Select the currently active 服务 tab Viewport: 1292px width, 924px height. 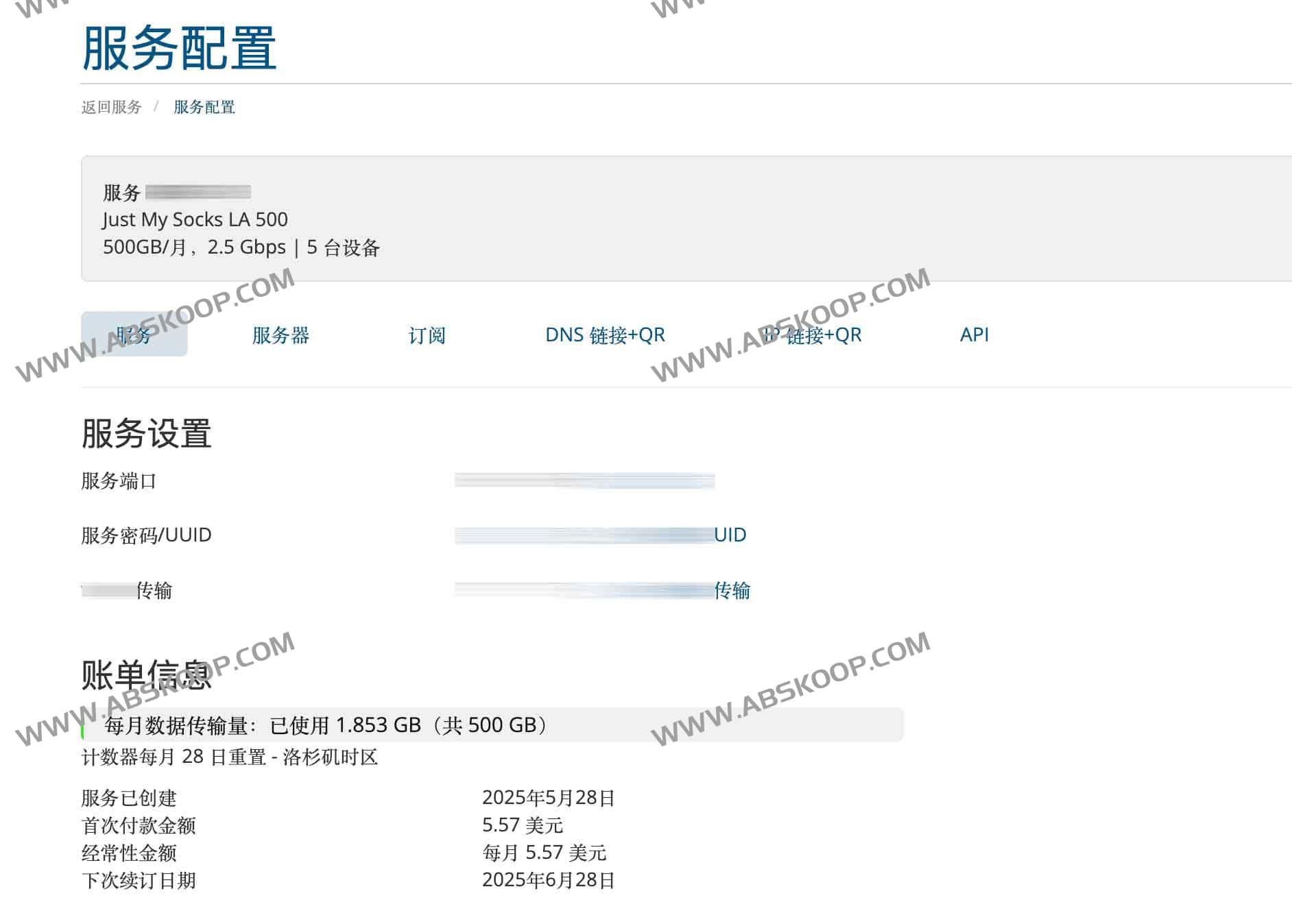(x=134, y=335)
